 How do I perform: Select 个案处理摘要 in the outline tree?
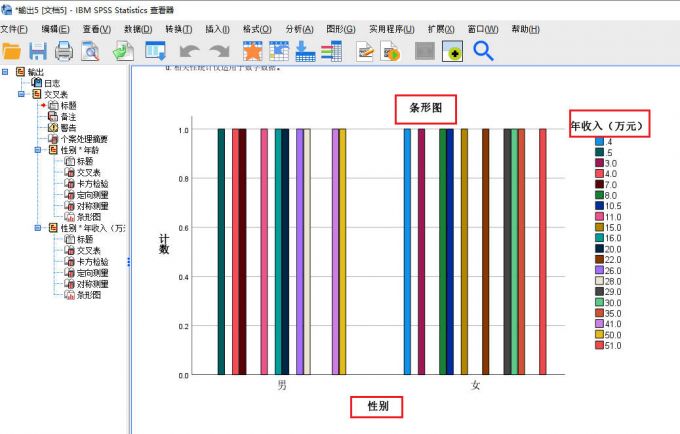point(84,139)
